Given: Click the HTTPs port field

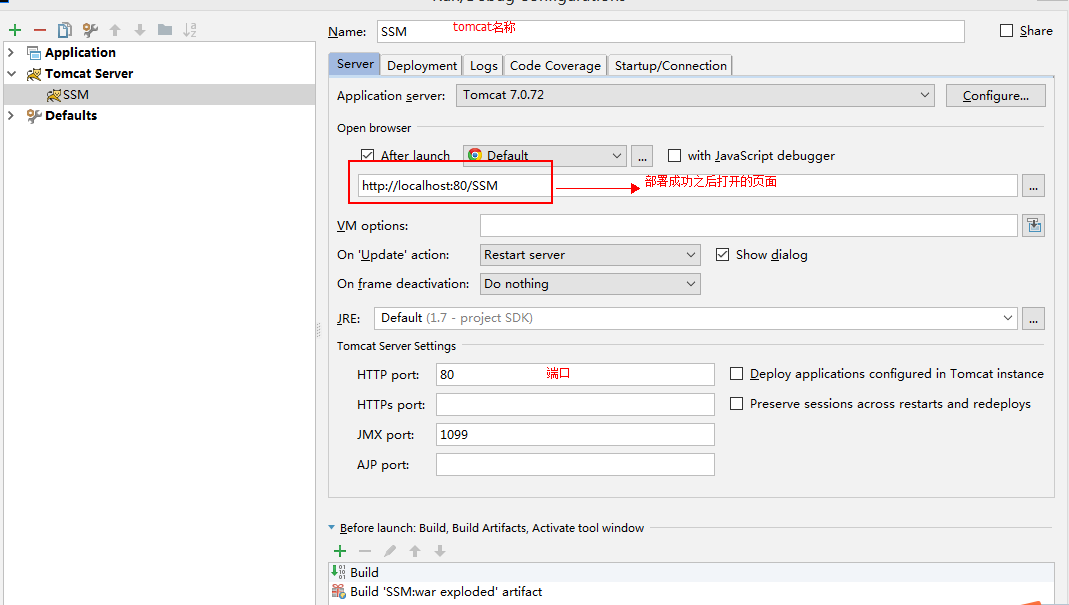Looking at the screenshot, I should [575, 404].
